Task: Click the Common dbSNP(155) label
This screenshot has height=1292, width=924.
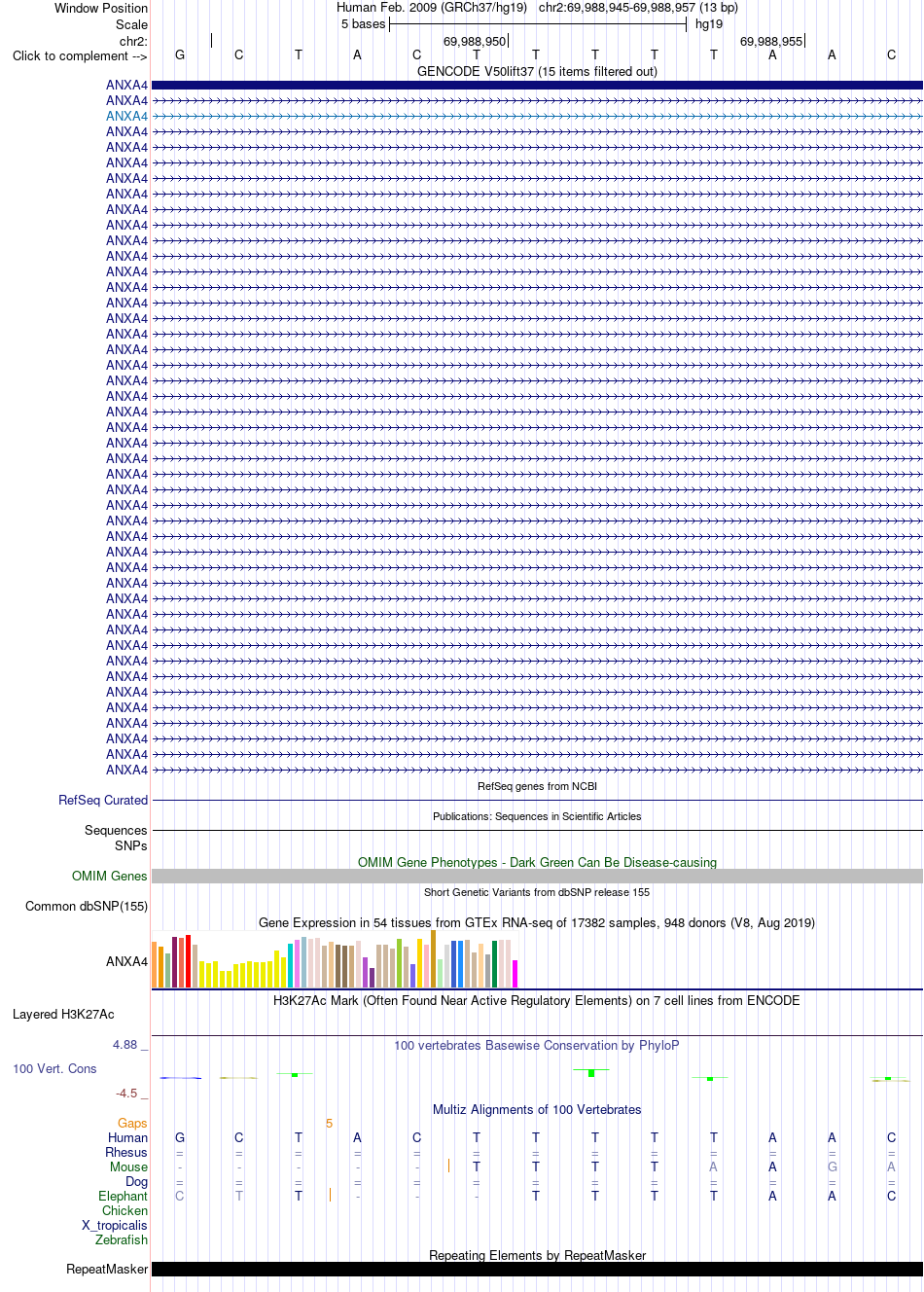Action: click(87, 906)
